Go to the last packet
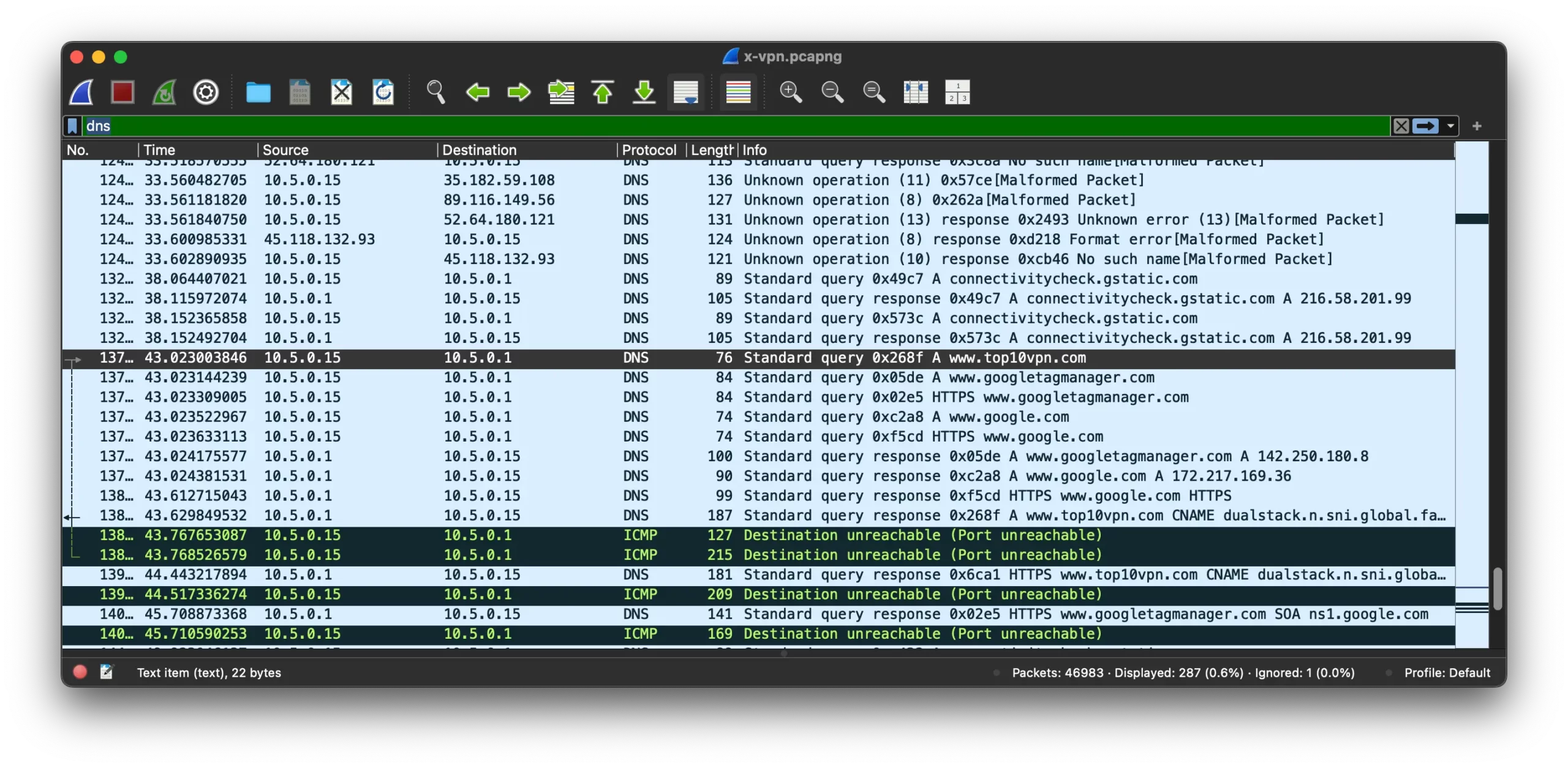Image resolution: width=1568 pixels, height=768 pixels. pos(644,92)
